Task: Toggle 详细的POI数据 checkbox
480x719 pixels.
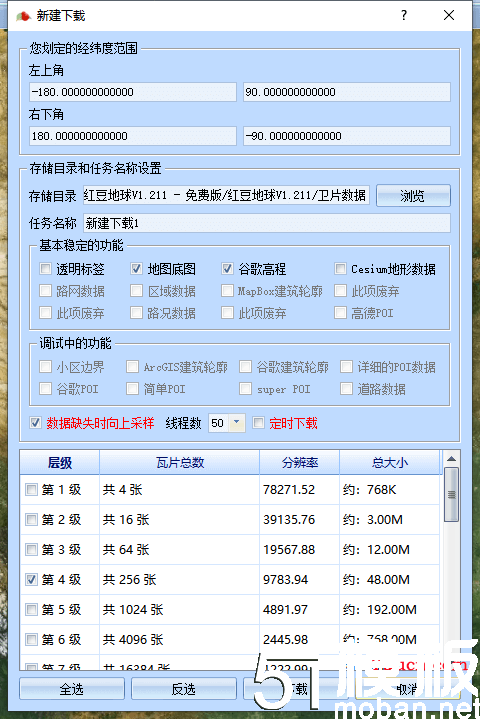Action: pos(346,366)
